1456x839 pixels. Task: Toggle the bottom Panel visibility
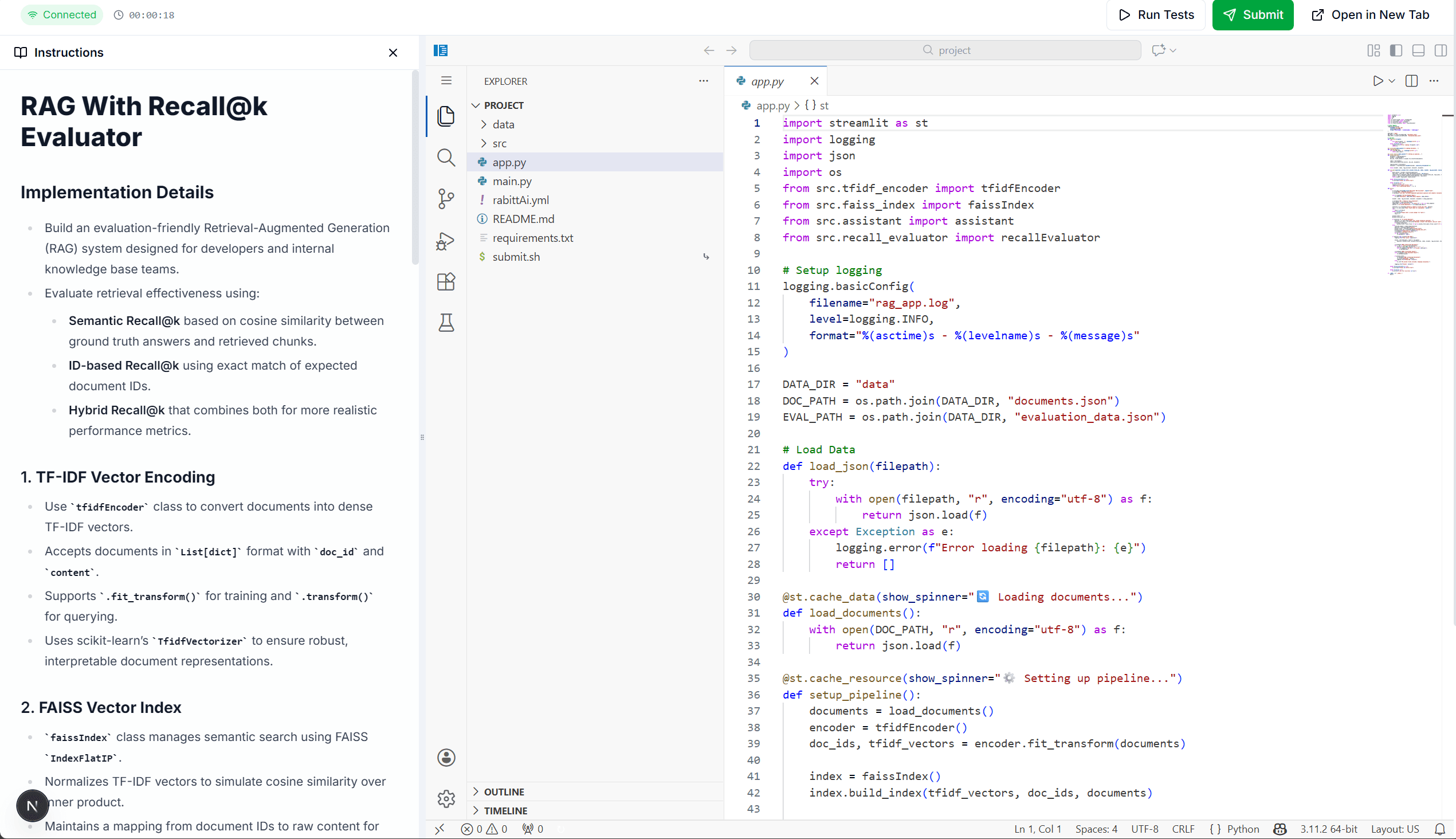click(1419, 50)
